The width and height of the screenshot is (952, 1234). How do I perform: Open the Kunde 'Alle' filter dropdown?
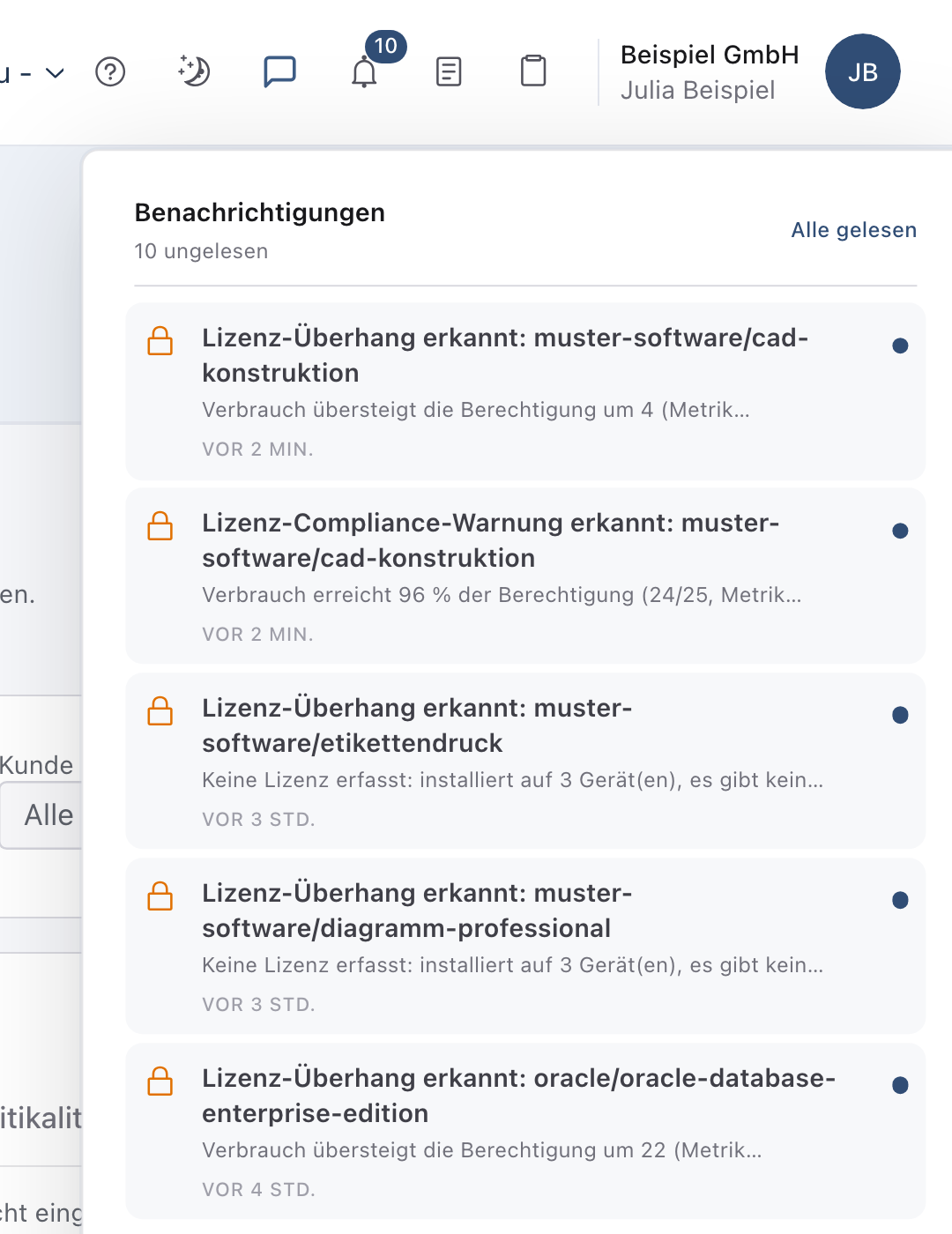(x=41, y=815)
